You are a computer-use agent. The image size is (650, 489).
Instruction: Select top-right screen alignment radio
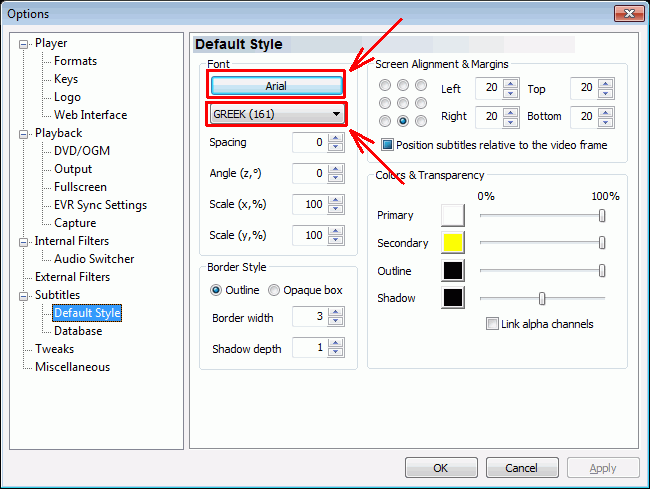(x=421, y=85)
